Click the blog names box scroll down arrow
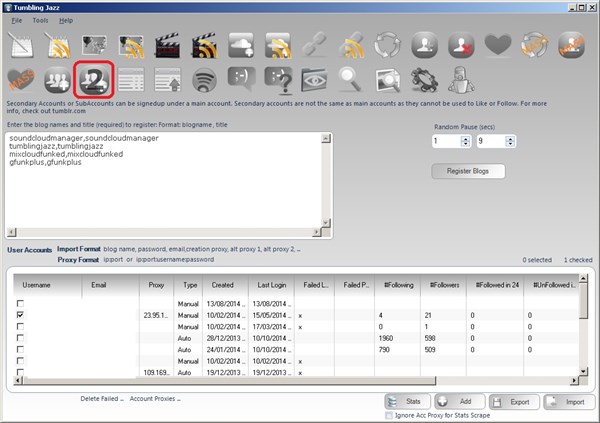 tap(326, 222)
